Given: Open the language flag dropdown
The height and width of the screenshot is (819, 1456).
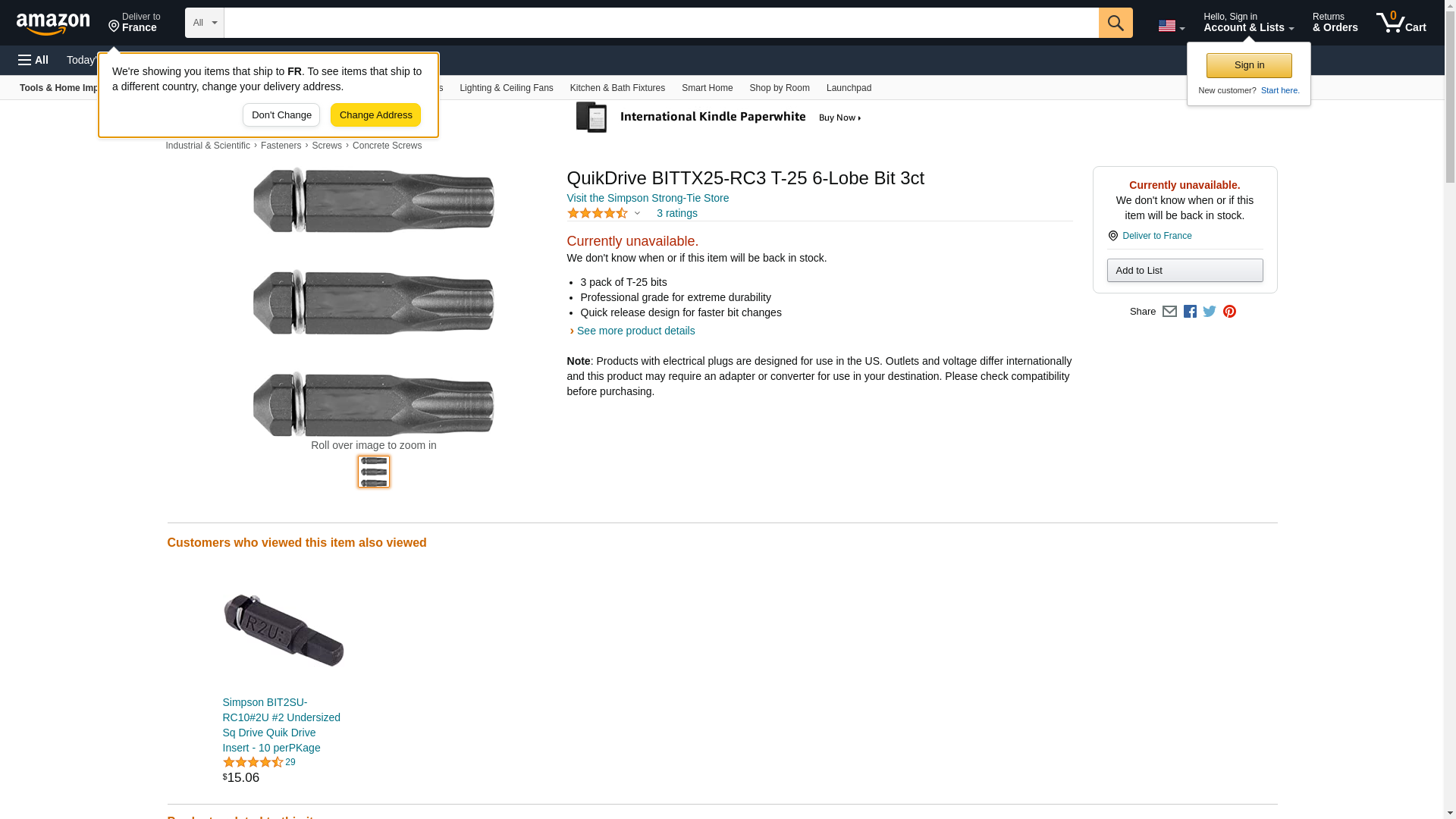Looking at the screenshot, I should point(1171,26).
